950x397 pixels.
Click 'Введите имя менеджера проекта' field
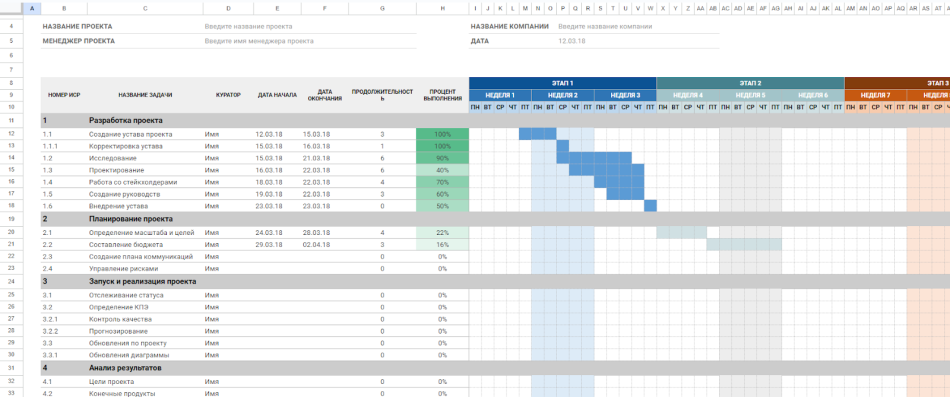259,41
